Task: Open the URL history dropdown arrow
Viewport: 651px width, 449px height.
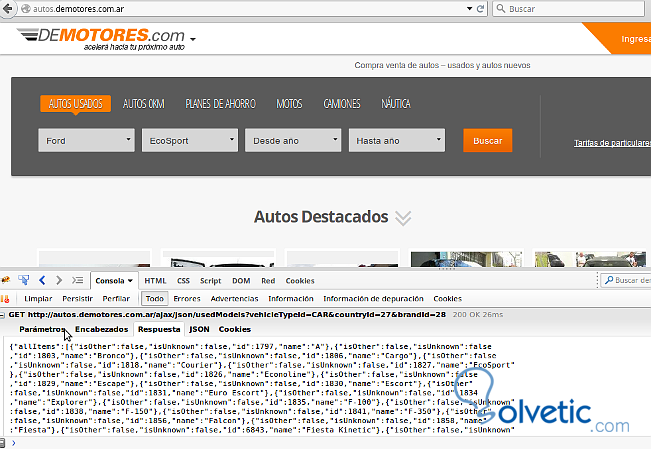Action: click(470, 9)
